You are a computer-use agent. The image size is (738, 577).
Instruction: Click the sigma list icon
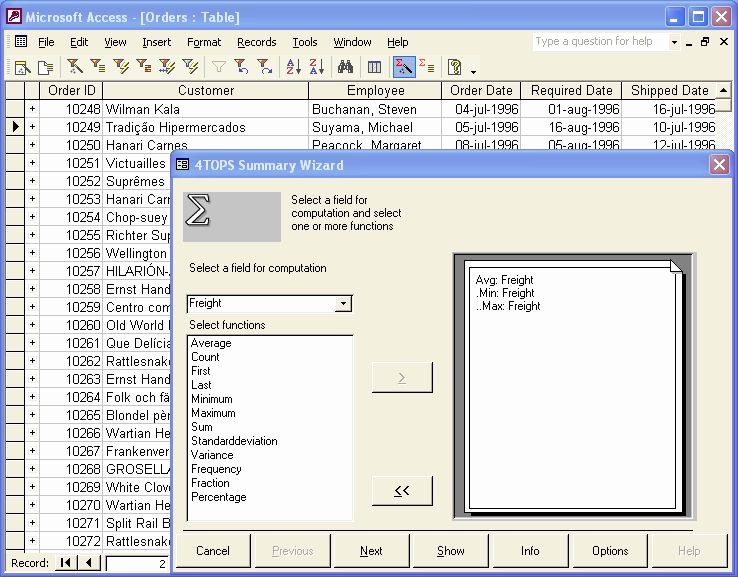pos(426,66)
